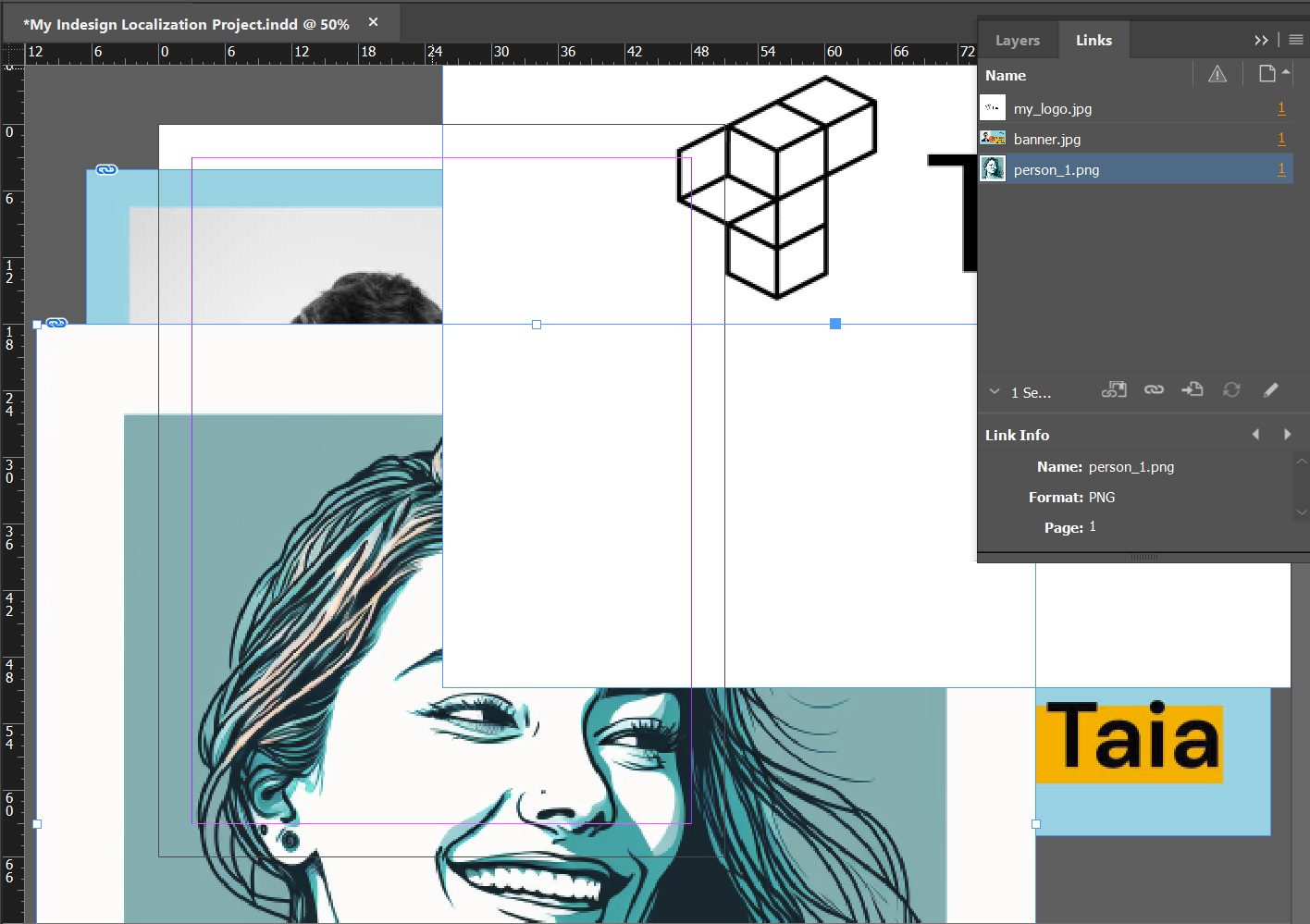
Task: Click the document title tab showing 50% zoom
Action: tap(185, 24)
